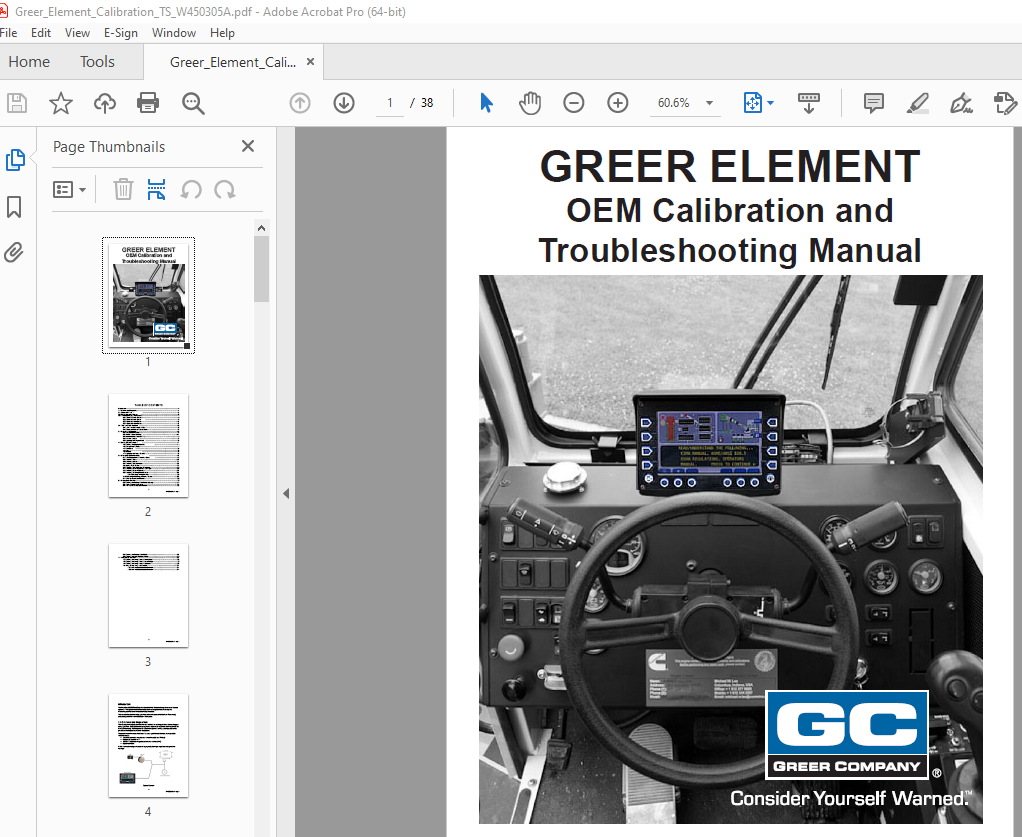This screenshot has height=837, width=1022.
Task: Select the arrow Selection tool
Action: (486, 103)
